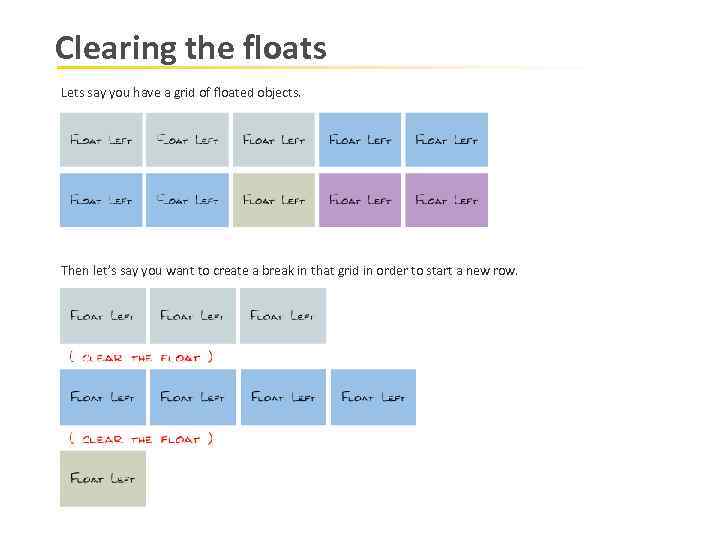Select the third gray box in the lower example
This screenshot has height=540, width=720.
coord(282,316)
